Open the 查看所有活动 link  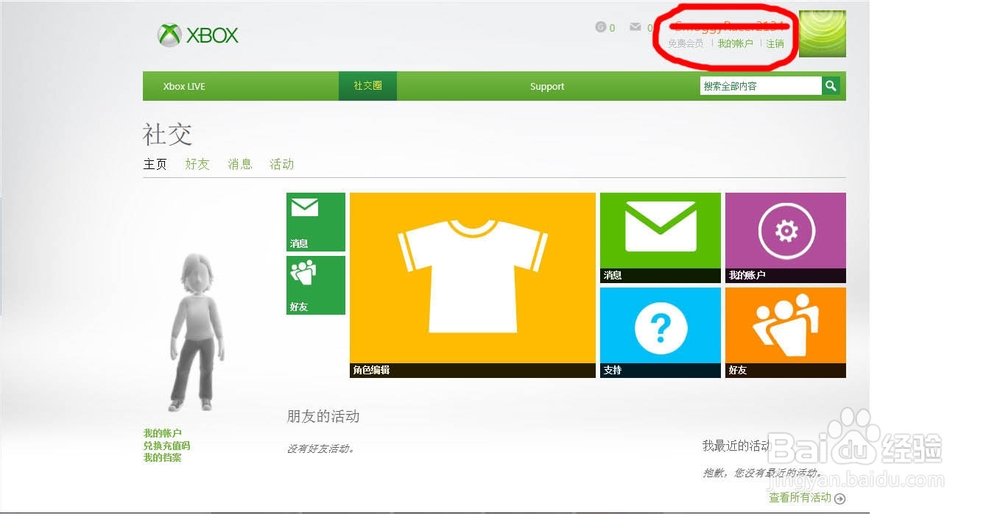(800, 497)
